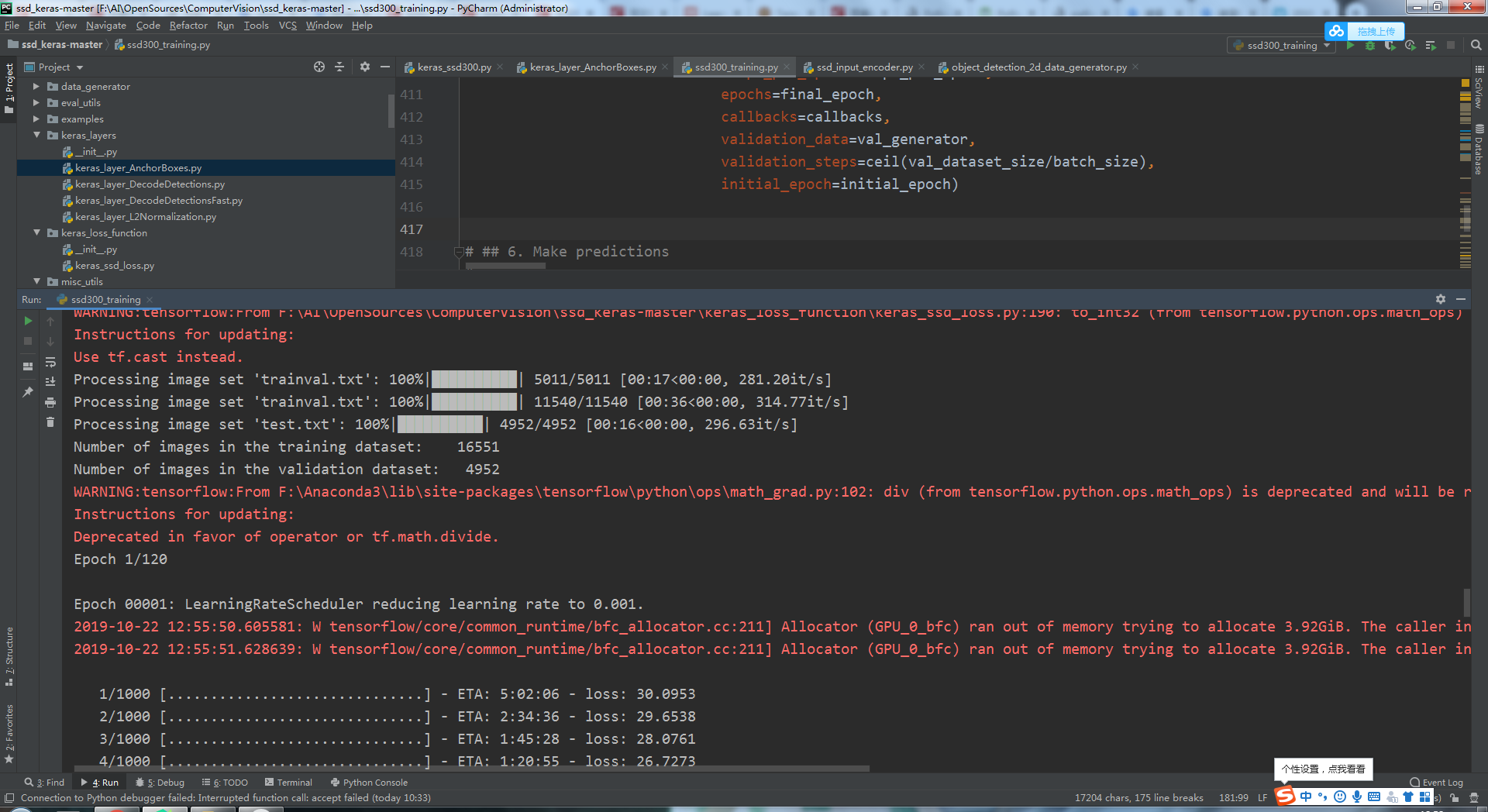Expand the examples folder
The width and height of the screenshot is (1488, 812).
36,119
